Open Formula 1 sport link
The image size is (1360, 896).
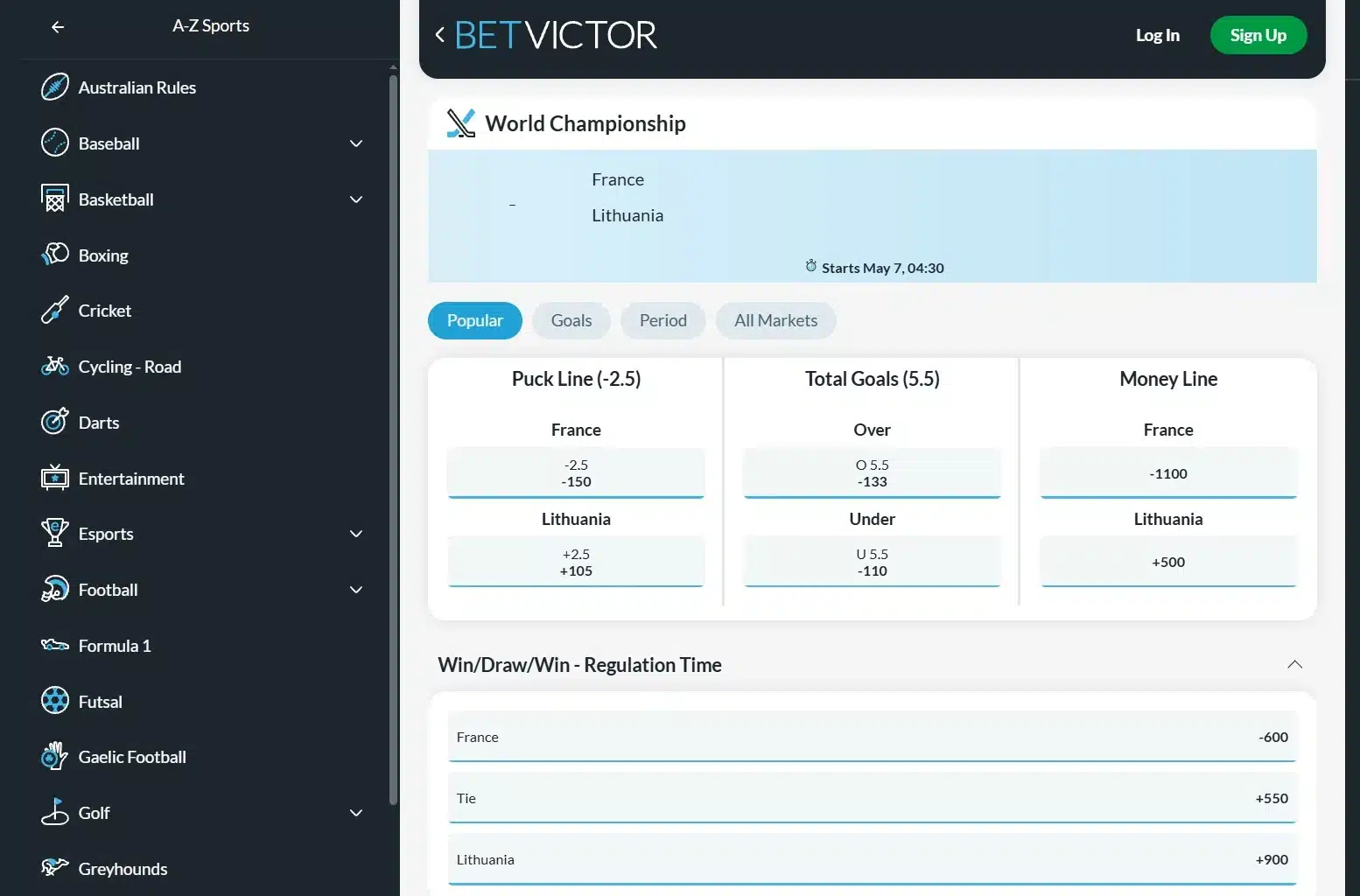115,646
